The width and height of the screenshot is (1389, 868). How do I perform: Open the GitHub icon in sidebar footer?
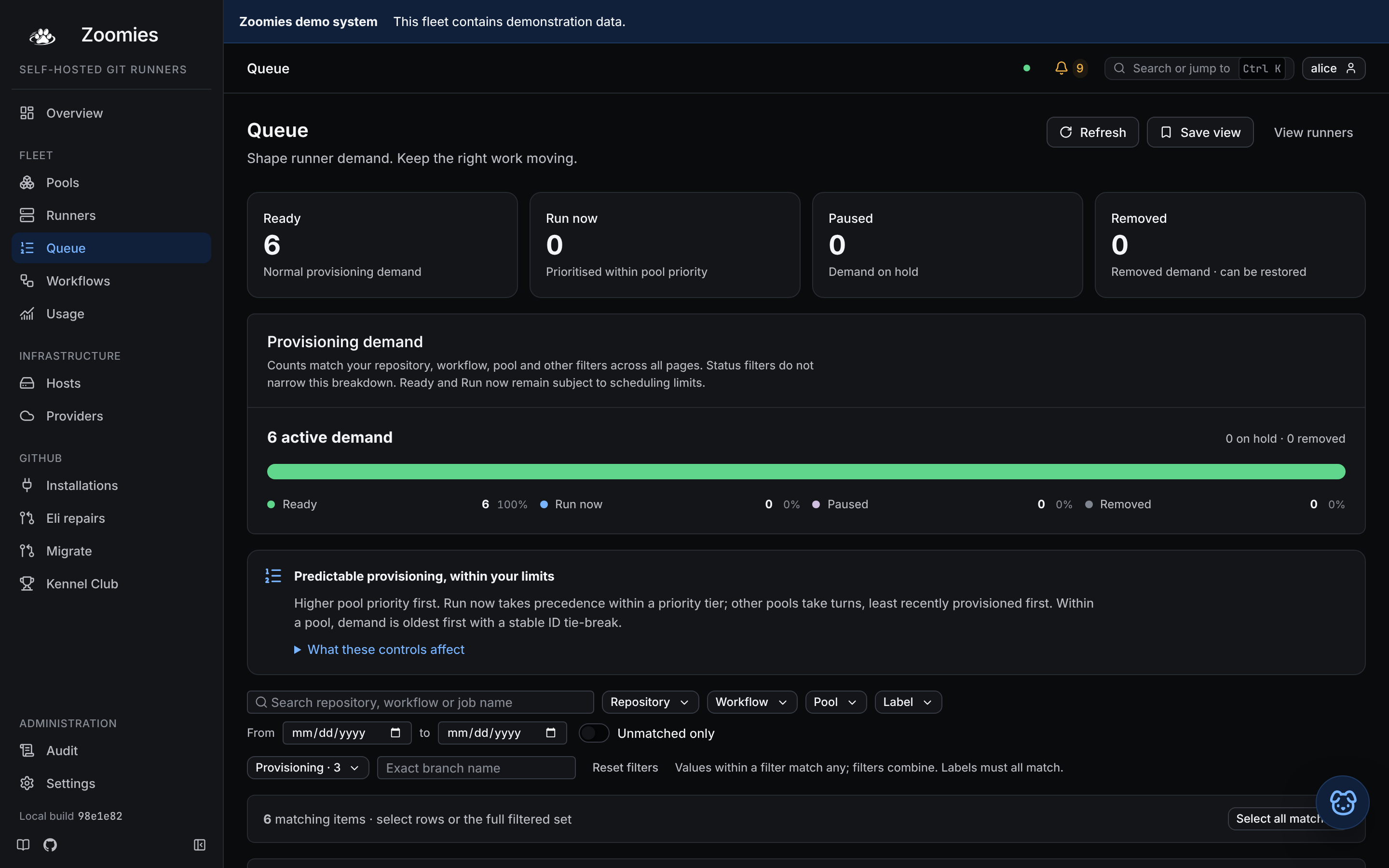pos(50,844)
